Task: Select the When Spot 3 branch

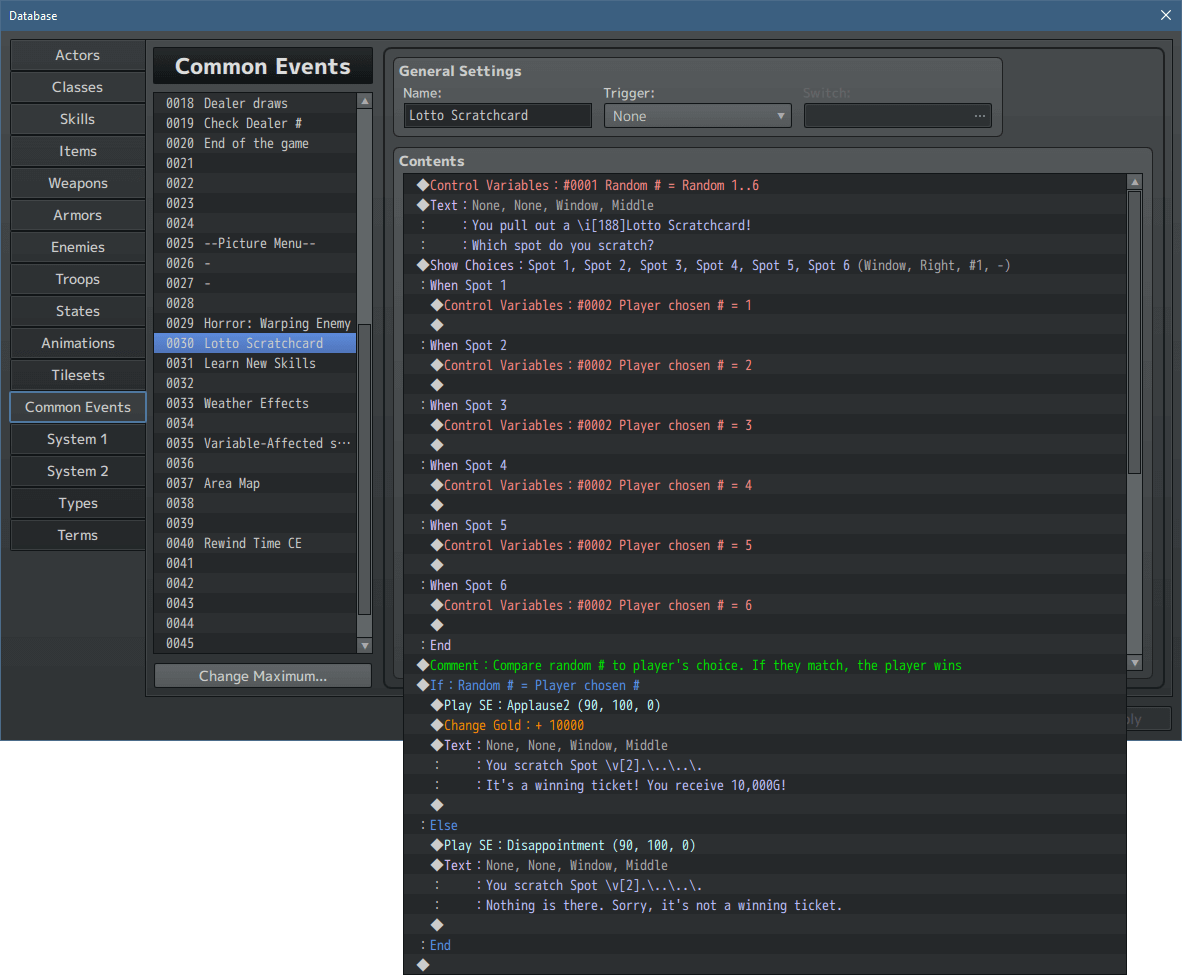Action: click(x=764, y=406)
